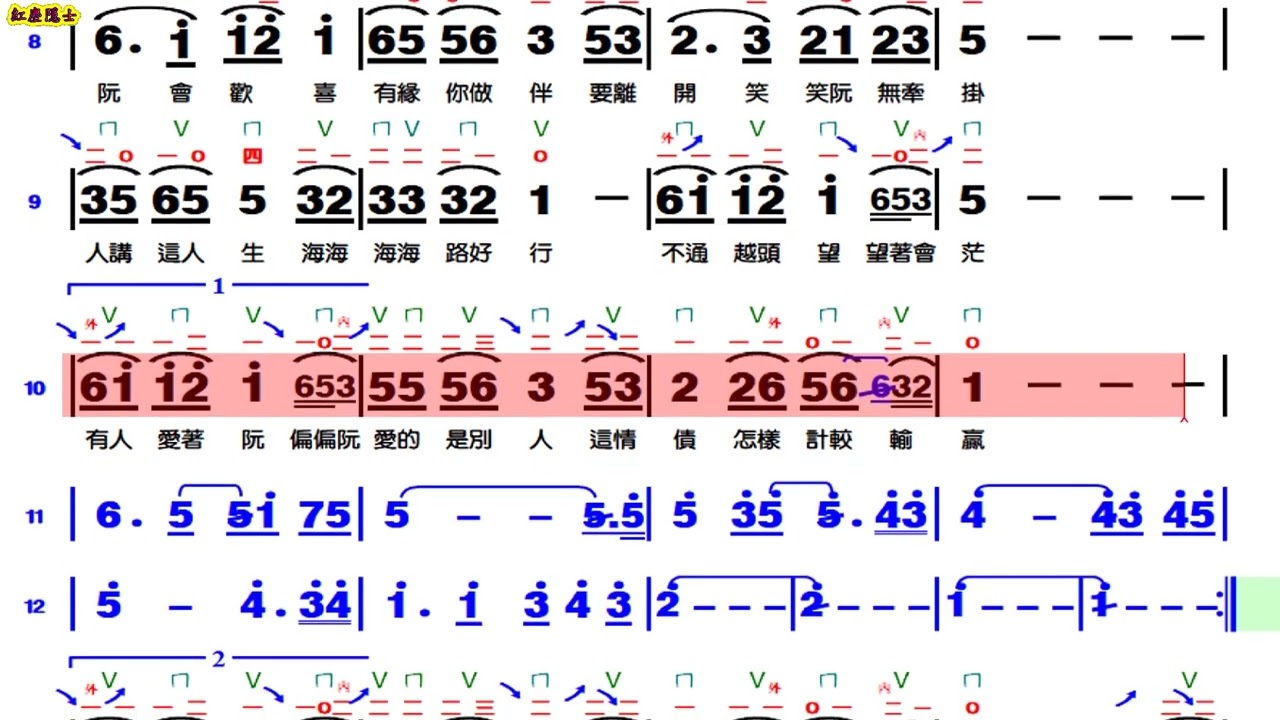
Task: Click line number 10 label
Action: pos(35,388)
